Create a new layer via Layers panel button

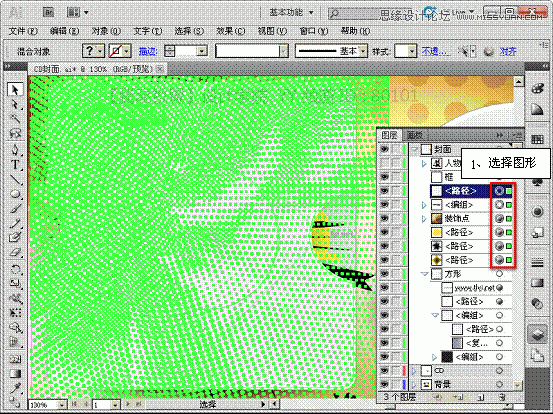pyautogui.click(x=481, y=397)
